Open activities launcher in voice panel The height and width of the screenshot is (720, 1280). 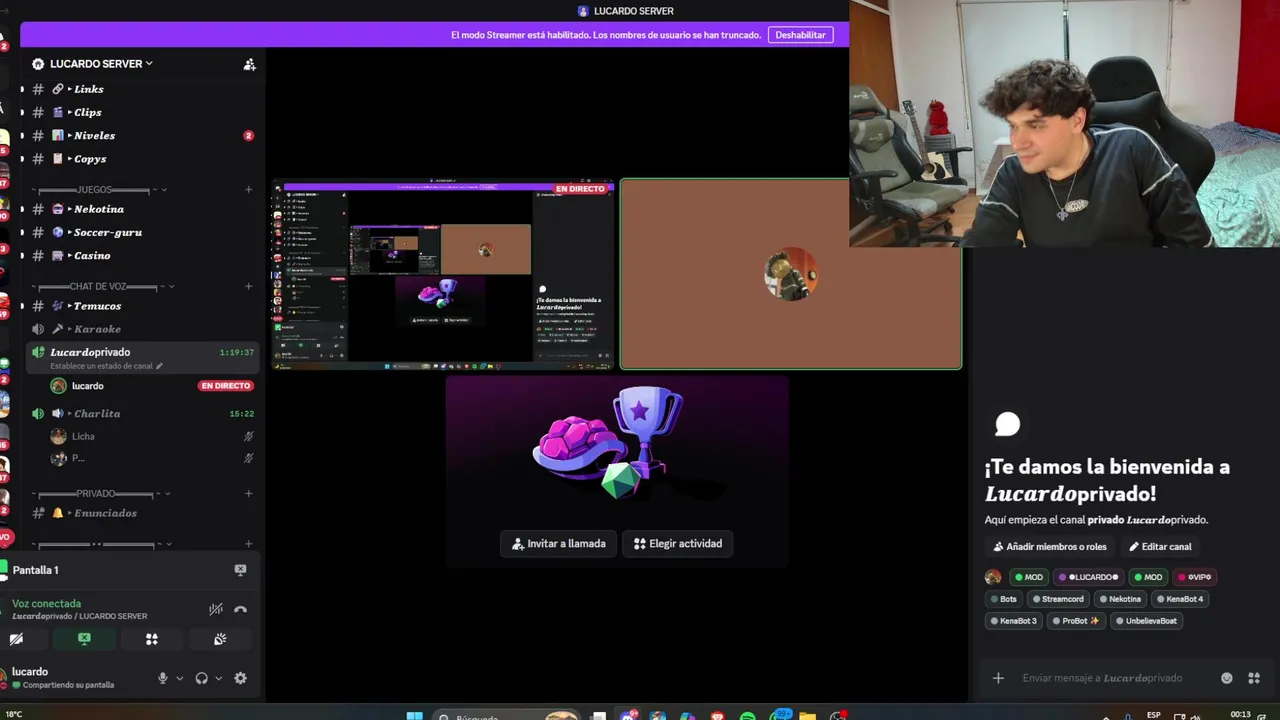pos(152,639)
